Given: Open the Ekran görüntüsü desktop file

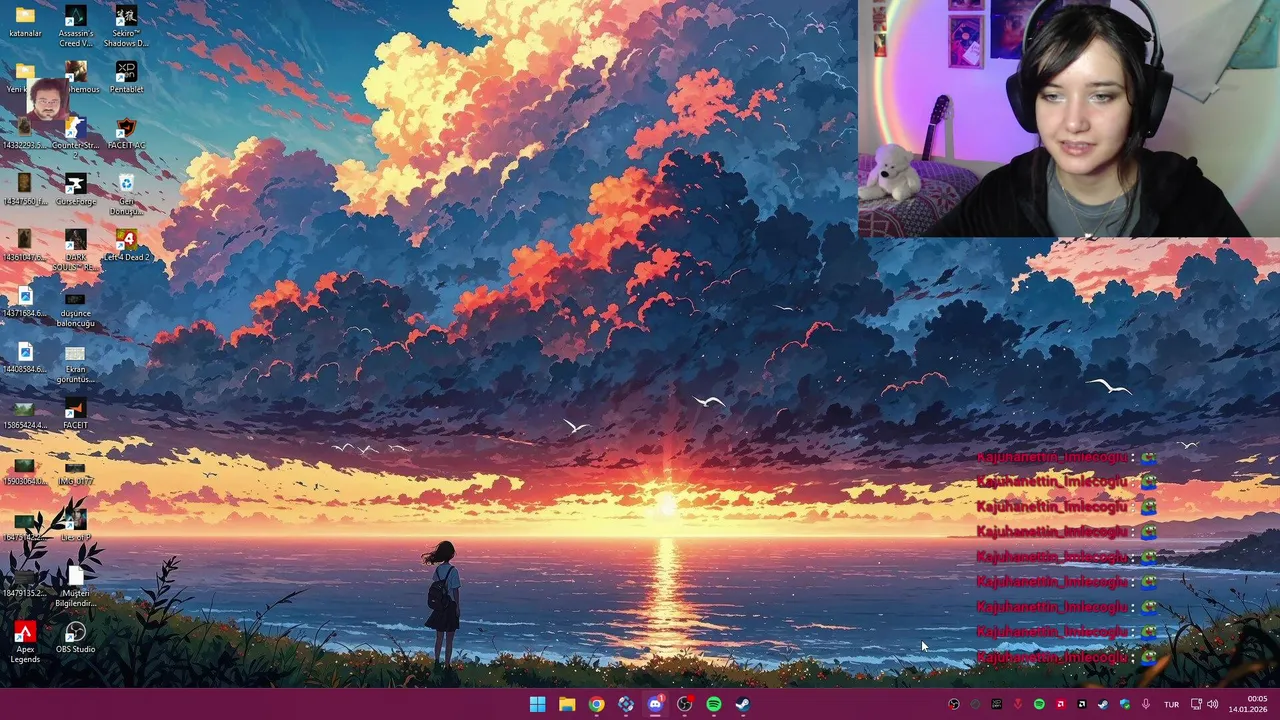Looking at the screenshot, I should coord(75,366).
